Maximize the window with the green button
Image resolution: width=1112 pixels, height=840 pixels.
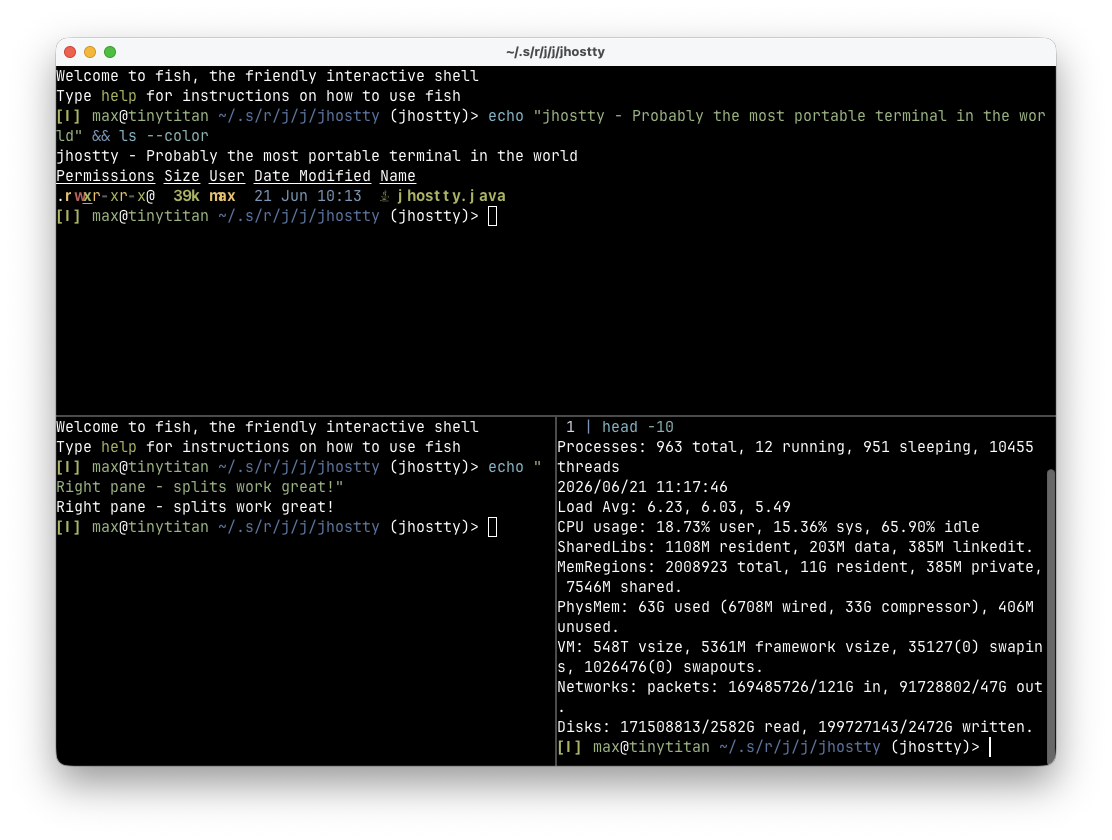click(110, 52)
